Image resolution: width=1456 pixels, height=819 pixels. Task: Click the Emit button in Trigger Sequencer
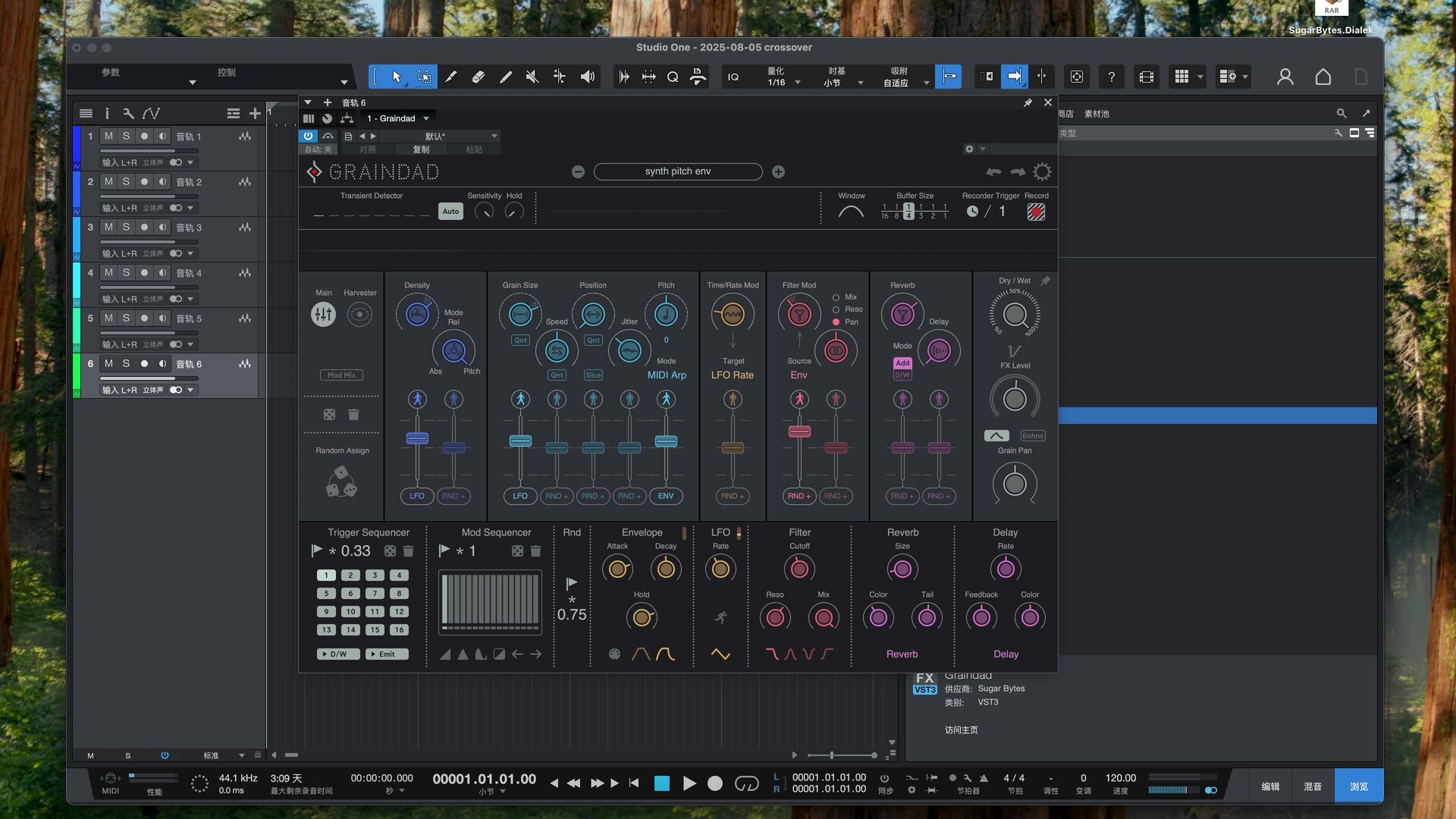tap(387, 654)
